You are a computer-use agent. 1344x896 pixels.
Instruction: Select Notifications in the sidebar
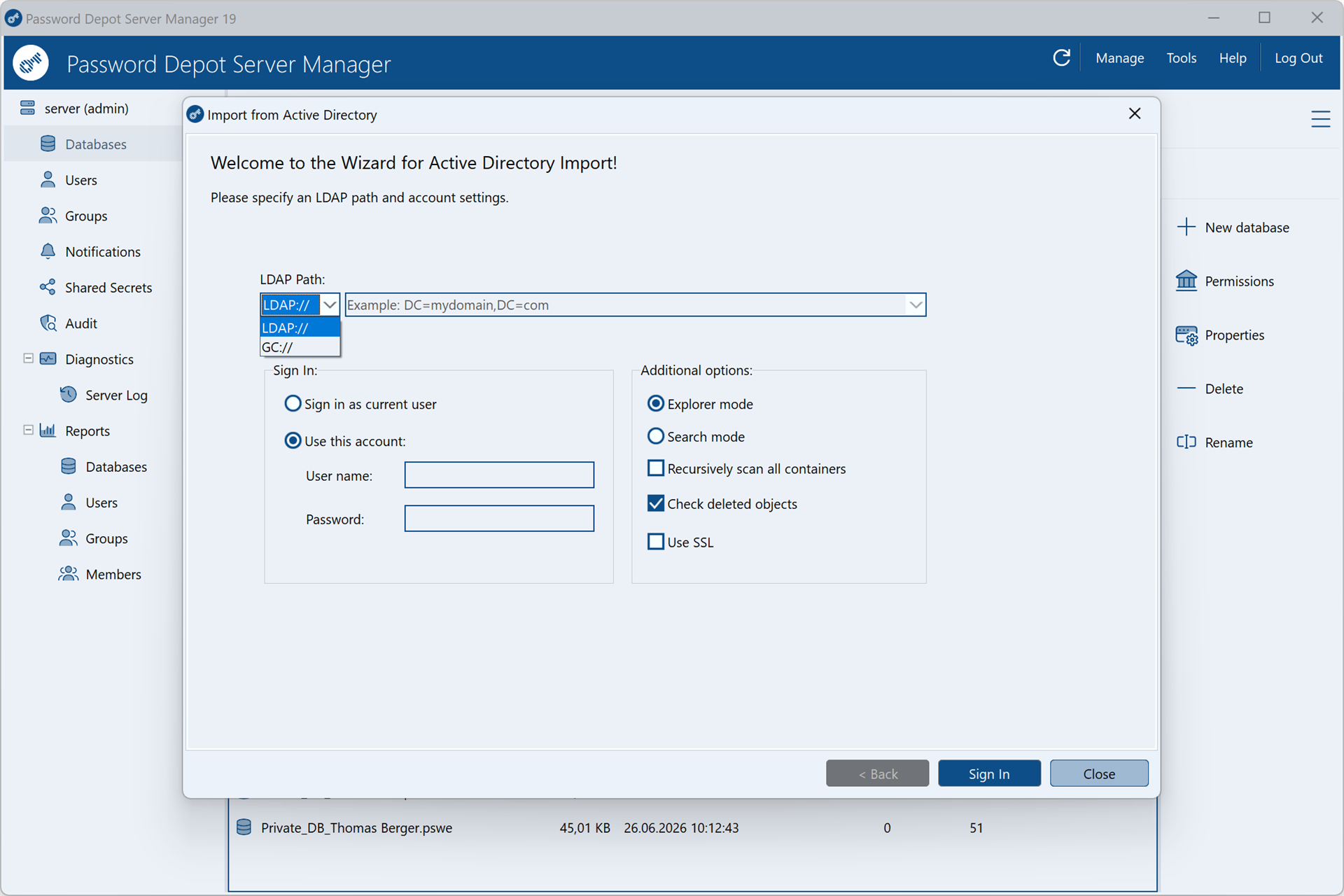coord(103,251)
